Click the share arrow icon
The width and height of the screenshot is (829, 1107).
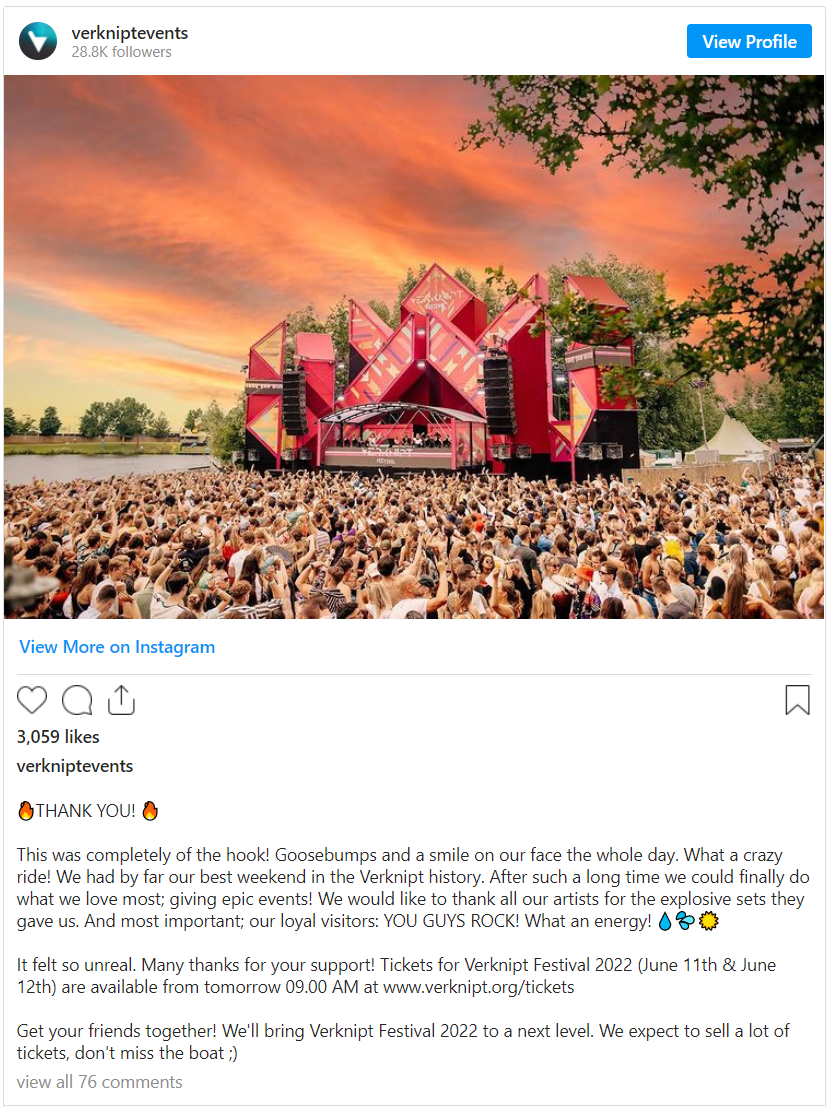(x=121, y=700)
